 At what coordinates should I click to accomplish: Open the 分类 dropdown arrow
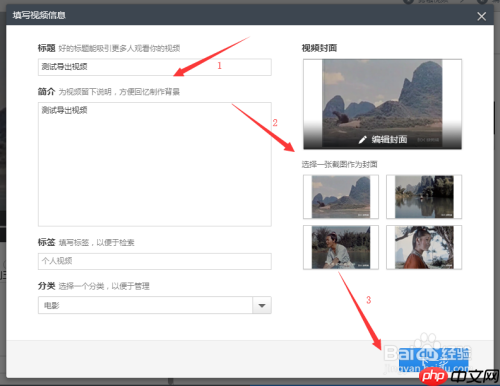(262, 305)
